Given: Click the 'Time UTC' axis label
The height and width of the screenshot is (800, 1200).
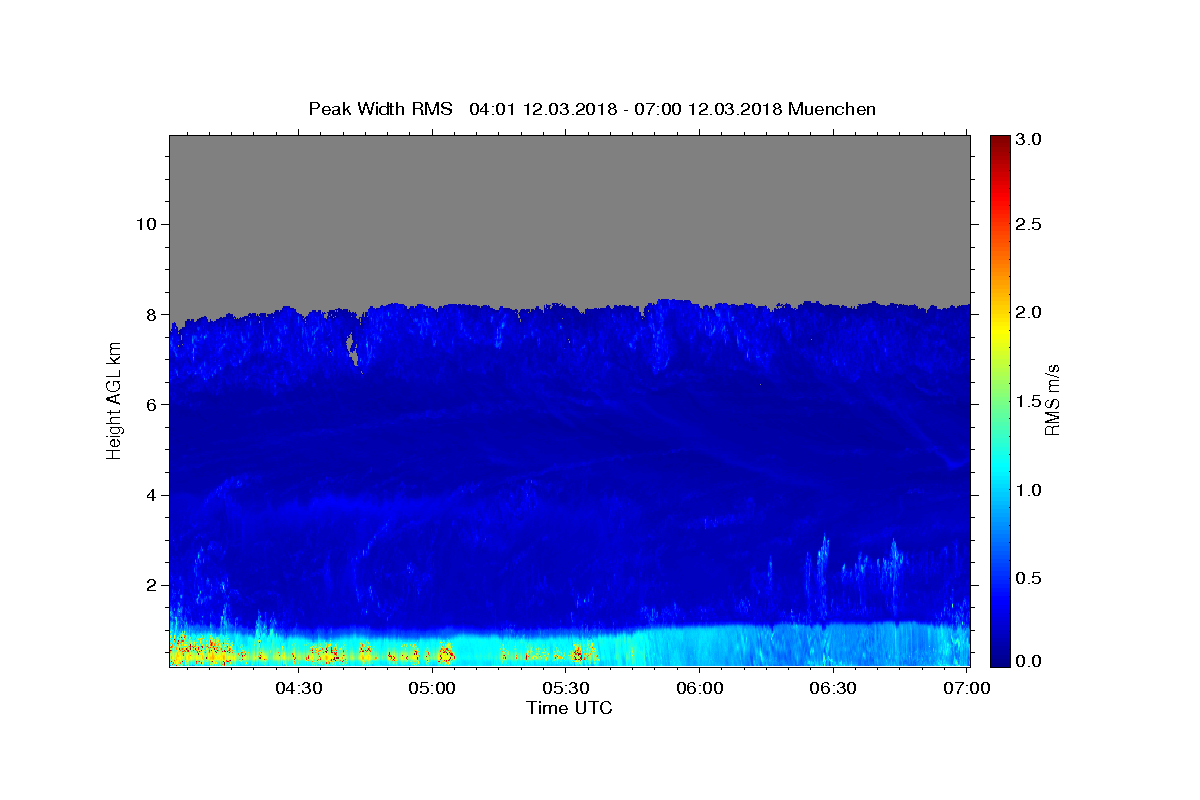Looking at the screenshot, I should point(569,708).
